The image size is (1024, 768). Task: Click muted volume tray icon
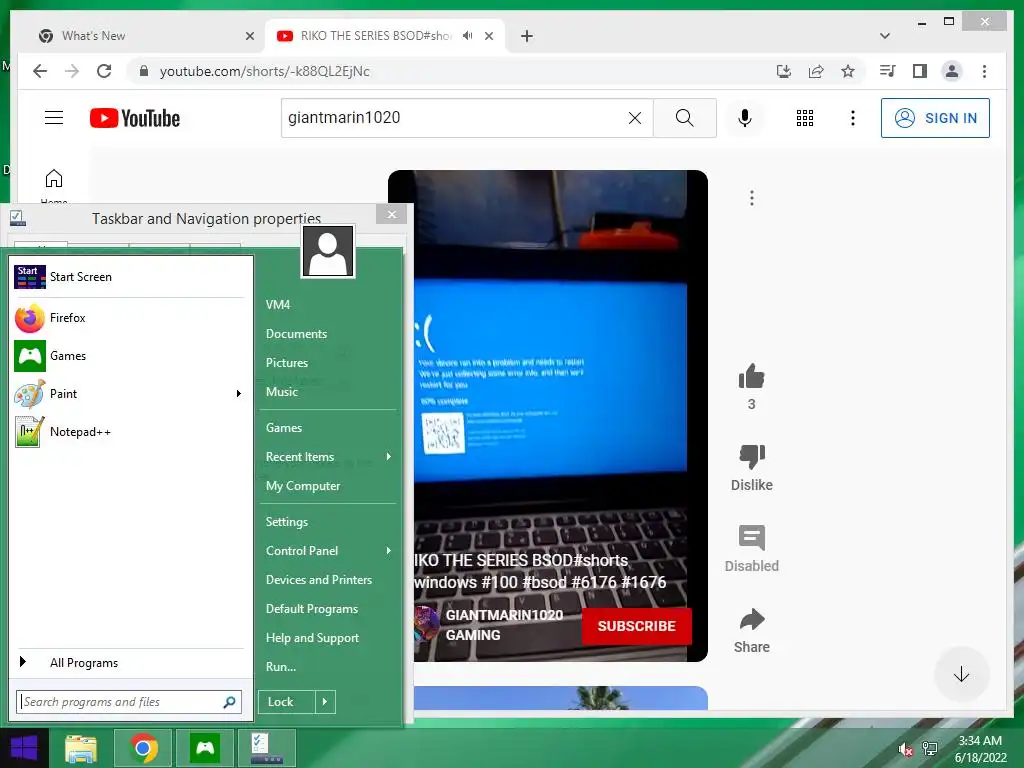pos(905,750)
